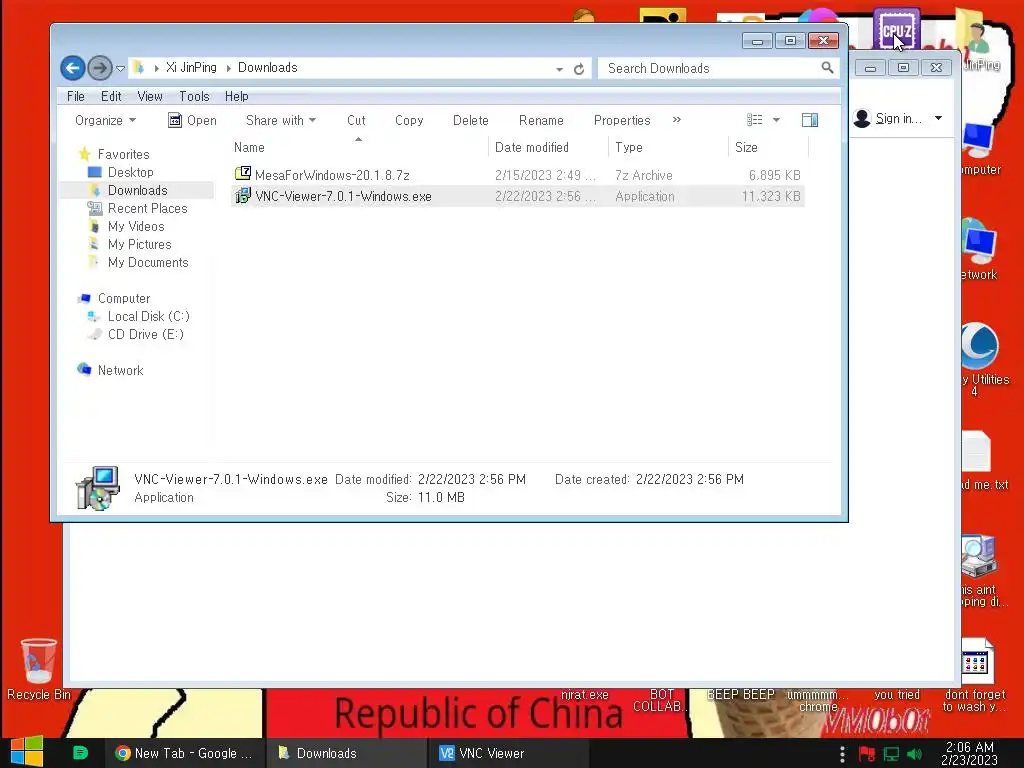Click the red flag tray icon

[x=867, y=754]
